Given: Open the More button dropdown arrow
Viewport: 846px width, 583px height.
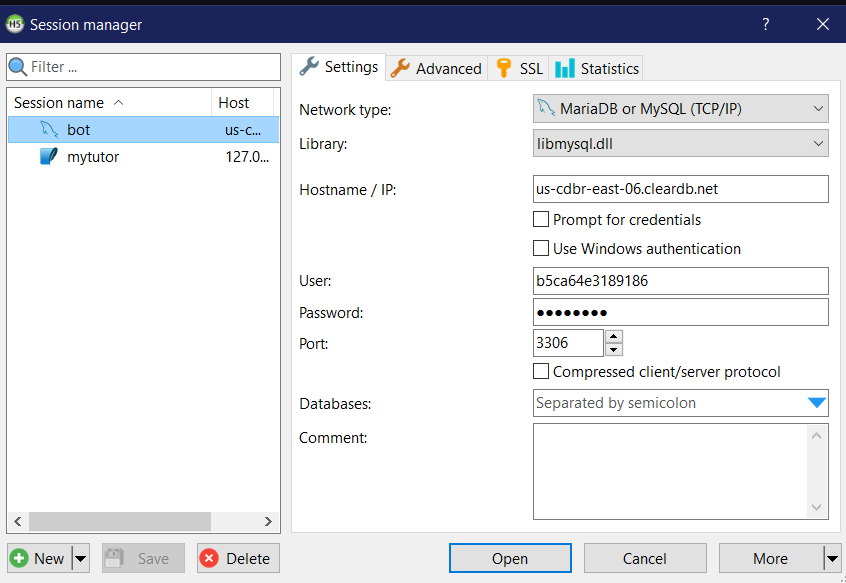Looking at the screenshot, I should 833,558.
